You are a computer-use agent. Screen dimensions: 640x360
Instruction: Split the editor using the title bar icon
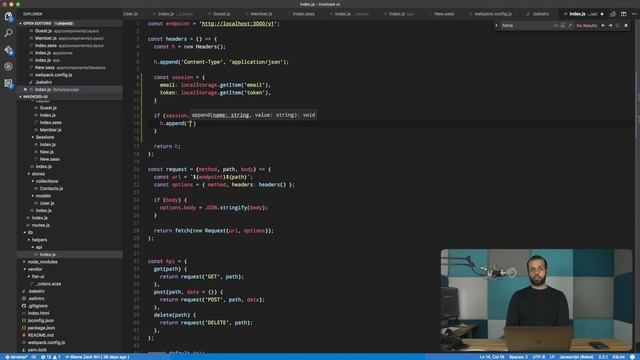[623, 14]
